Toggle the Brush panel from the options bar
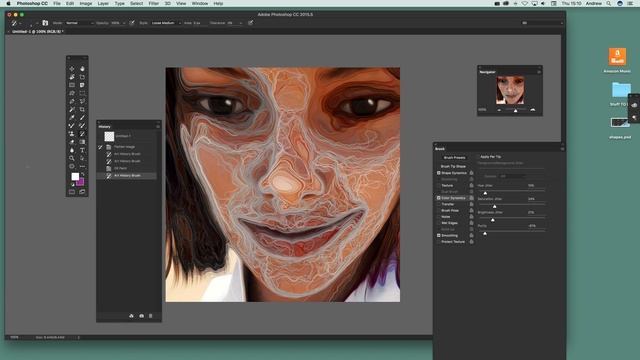Image resolution: width=640 pixels, height=360 pixels. click(45, 23)
